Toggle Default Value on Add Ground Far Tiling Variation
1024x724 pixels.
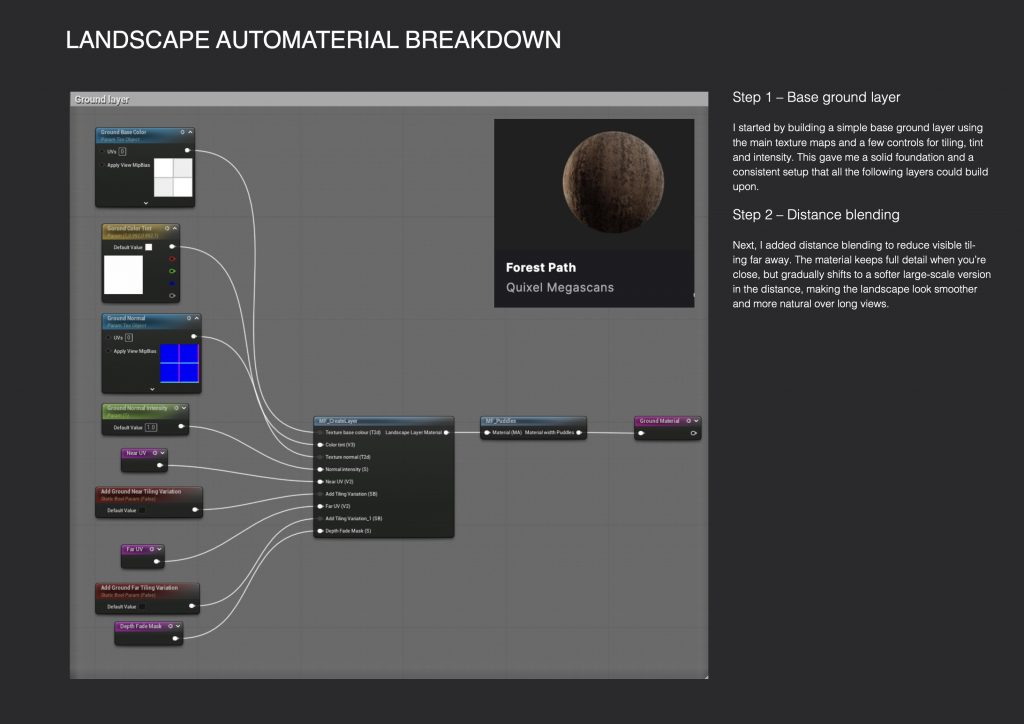pyautogui.click(x=142, y=606)
